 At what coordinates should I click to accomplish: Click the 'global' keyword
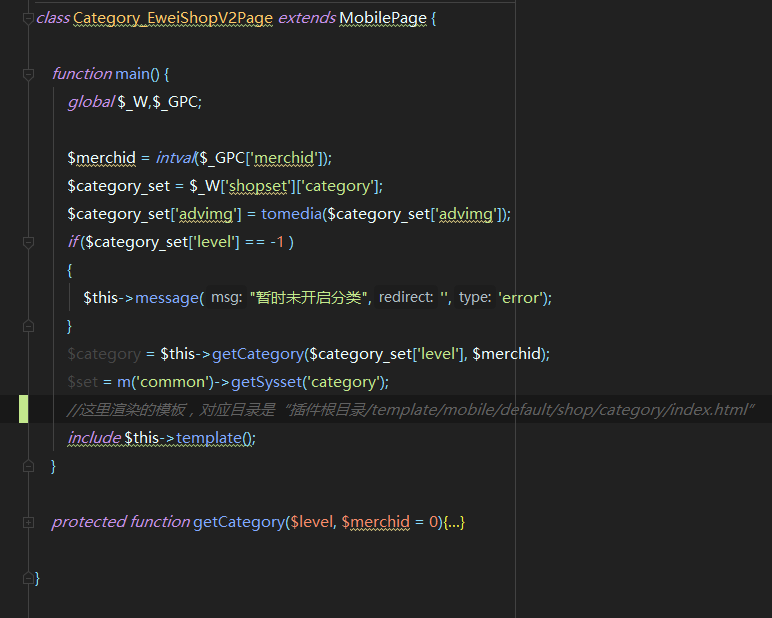click(x=91, y=101)
